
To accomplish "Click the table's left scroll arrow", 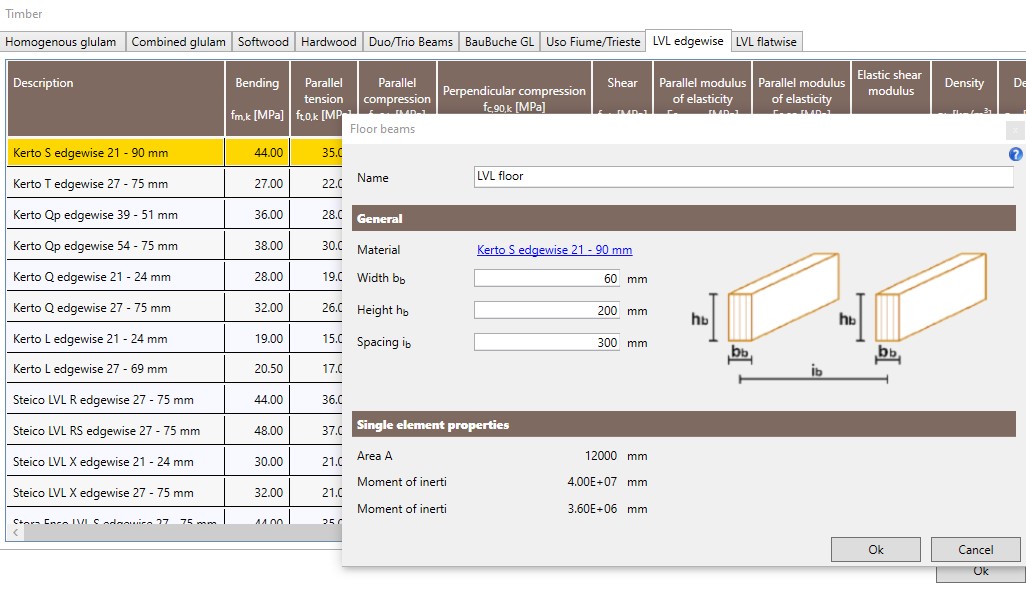I will (16, 533).
